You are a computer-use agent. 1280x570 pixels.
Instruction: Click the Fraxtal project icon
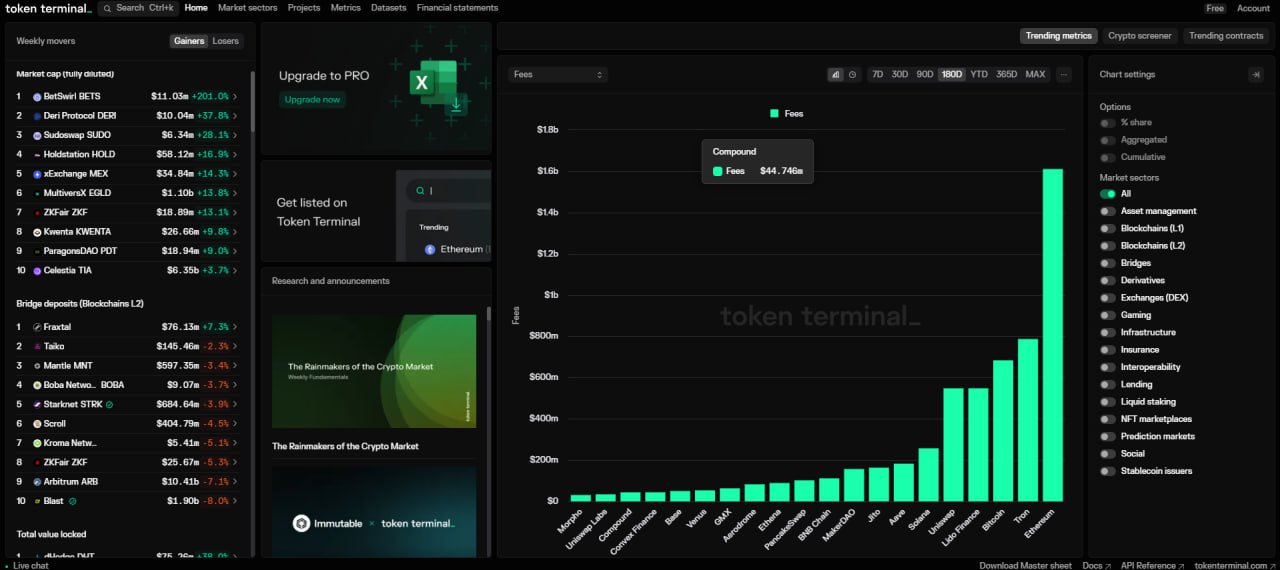click(37, 327)
